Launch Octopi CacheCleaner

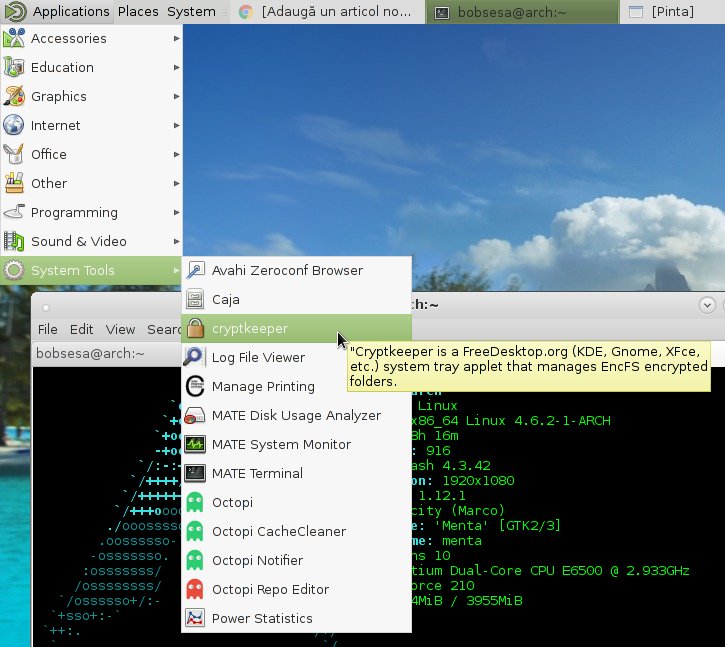pos(296,531)
